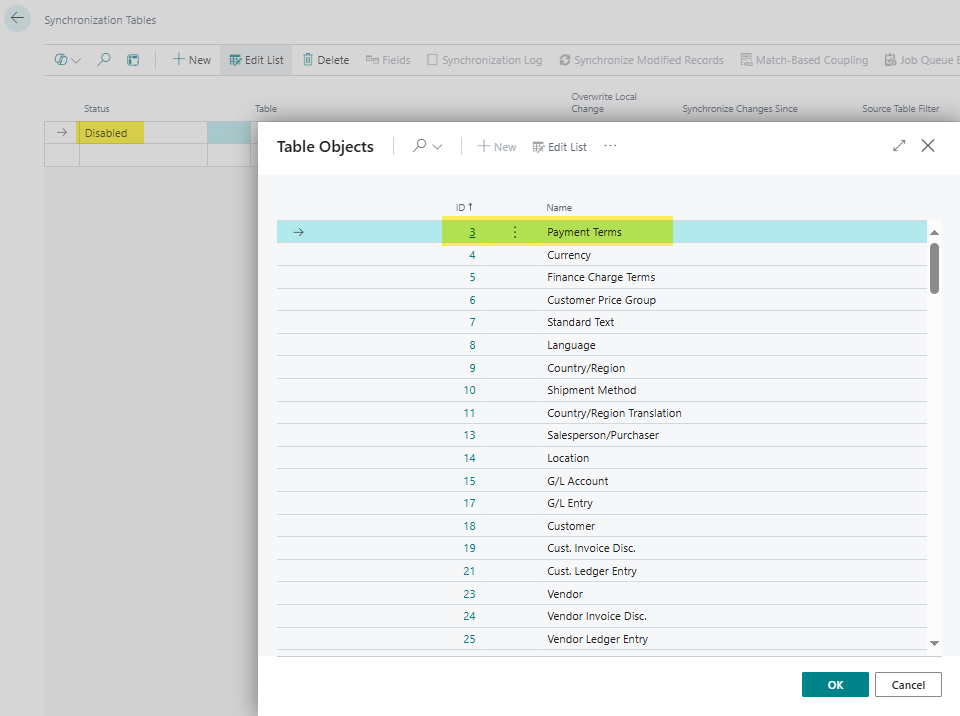This screenshot has height=716, width=960.
Task: Close the Table Objects dialog
Action: (x=928, y=146)
